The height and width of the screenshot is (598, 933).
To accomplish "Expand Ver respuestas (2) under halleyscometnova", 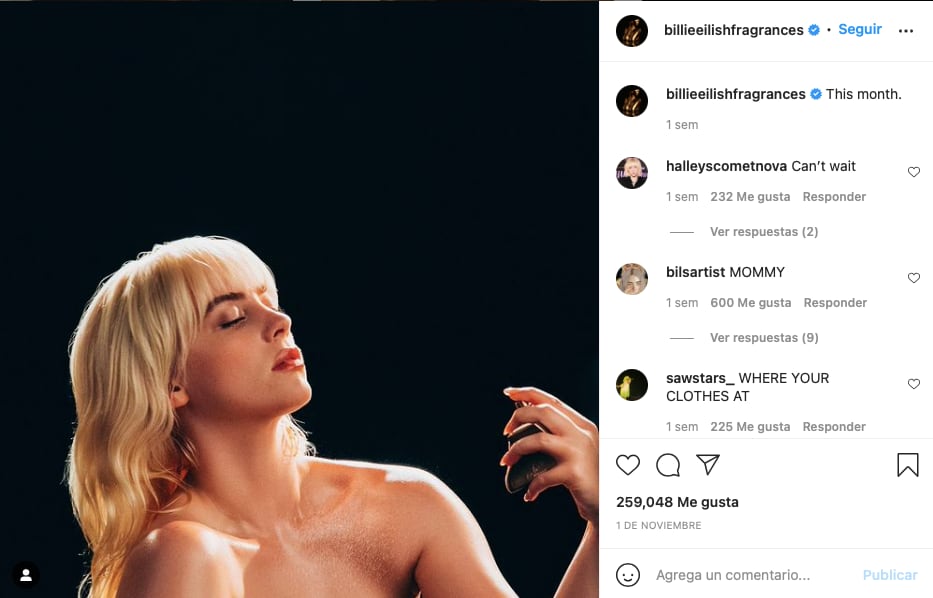I will click(763, 231).
